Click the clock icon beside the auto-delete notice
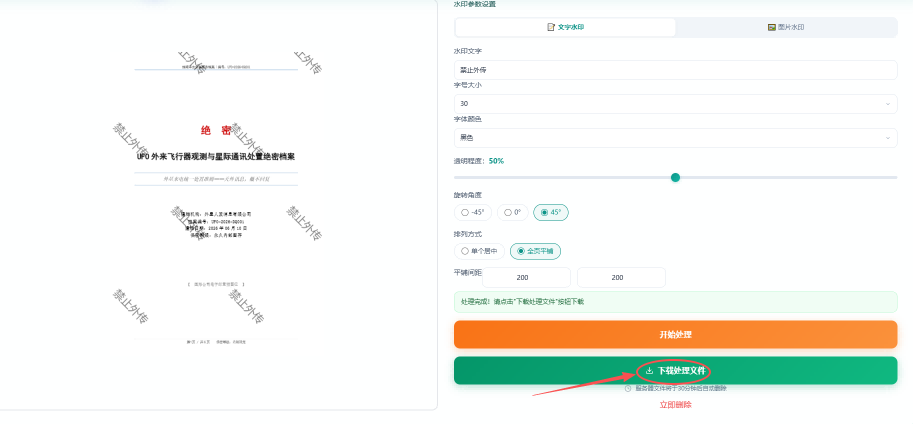 point(628,388)
